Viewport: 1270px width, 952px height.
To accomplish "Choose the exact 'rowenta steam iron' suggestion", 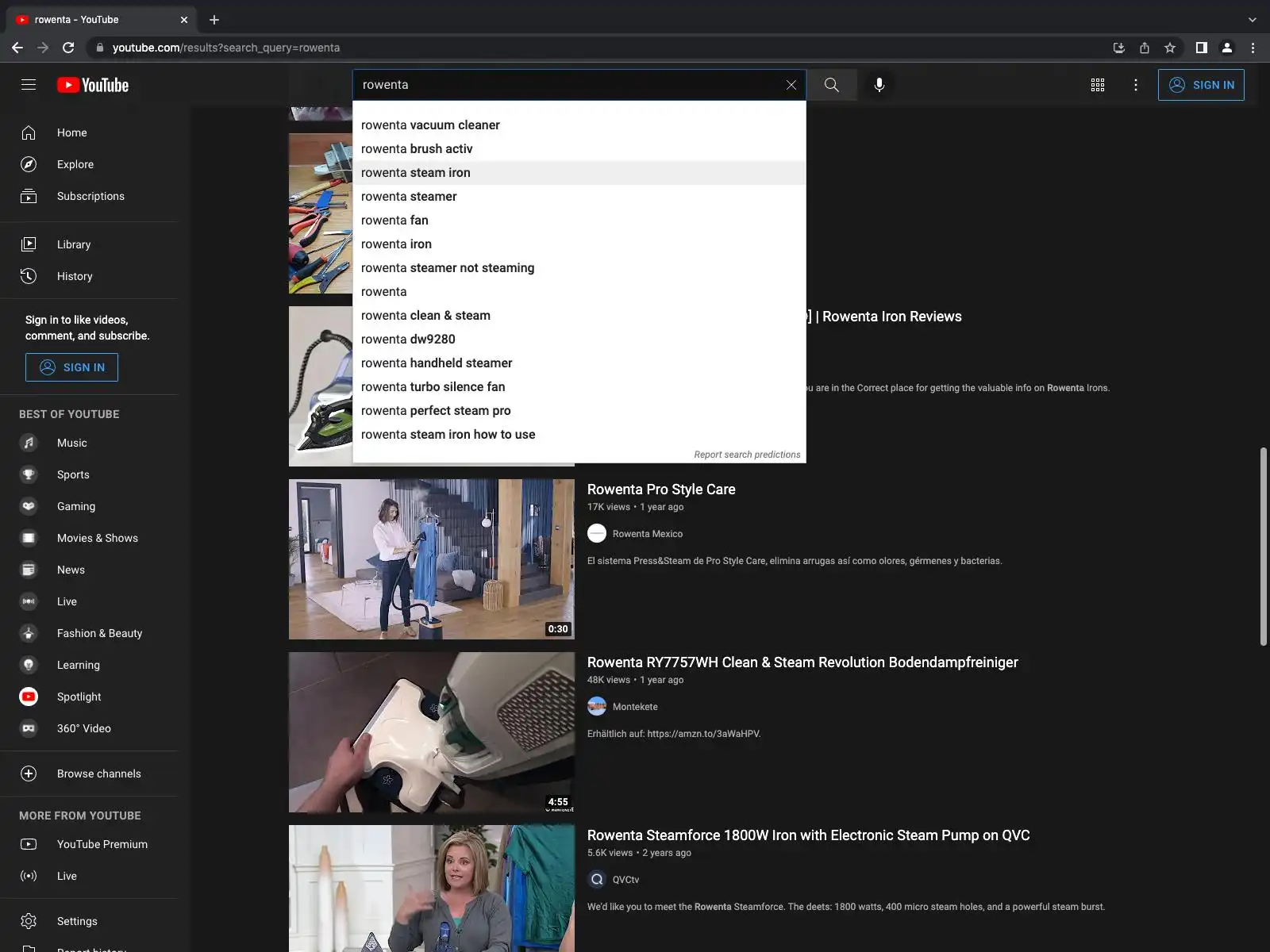I will 579,173.
